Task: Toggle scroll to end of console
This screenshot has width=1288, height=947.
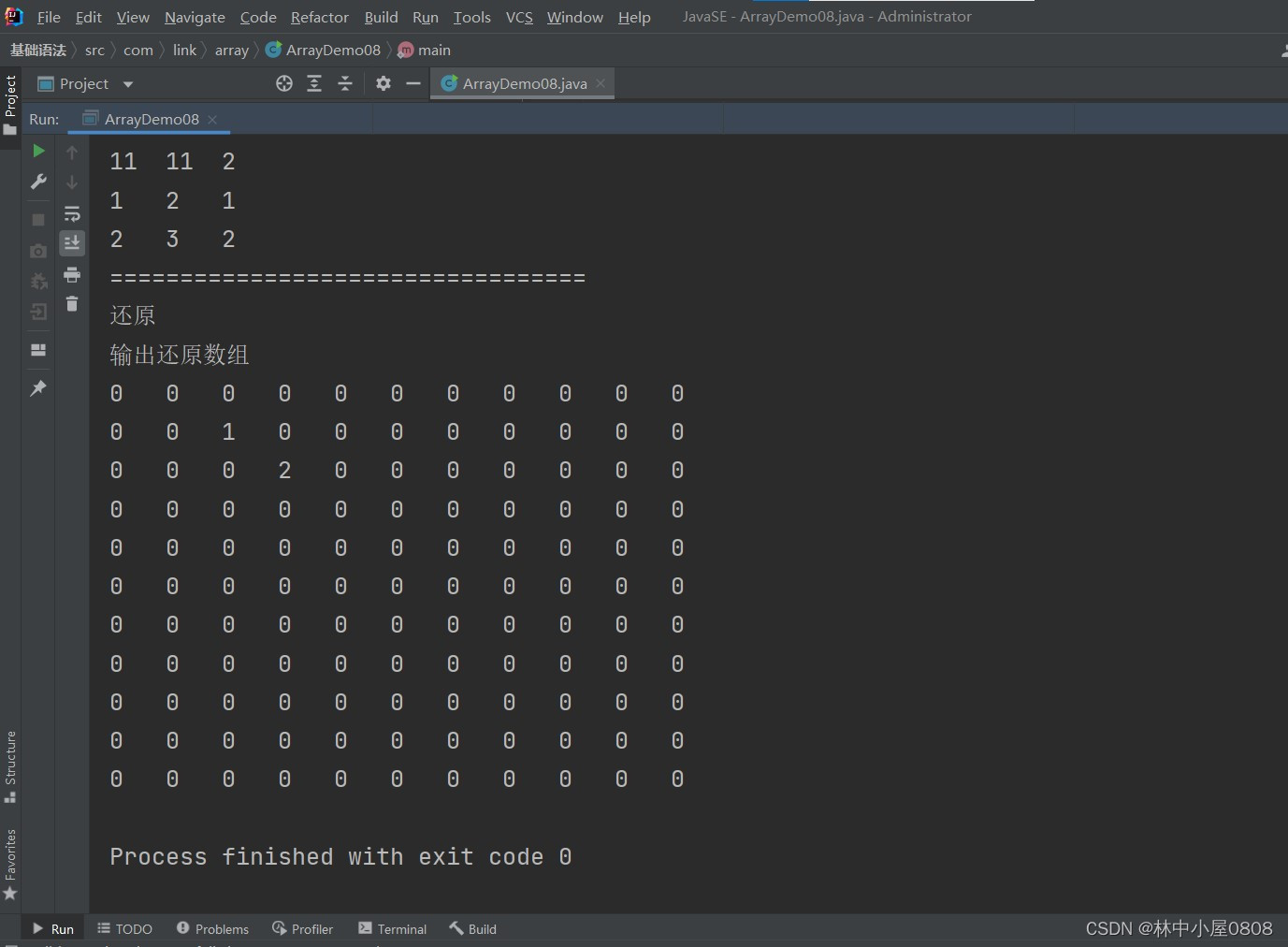Action: click(x=72, y=243)
